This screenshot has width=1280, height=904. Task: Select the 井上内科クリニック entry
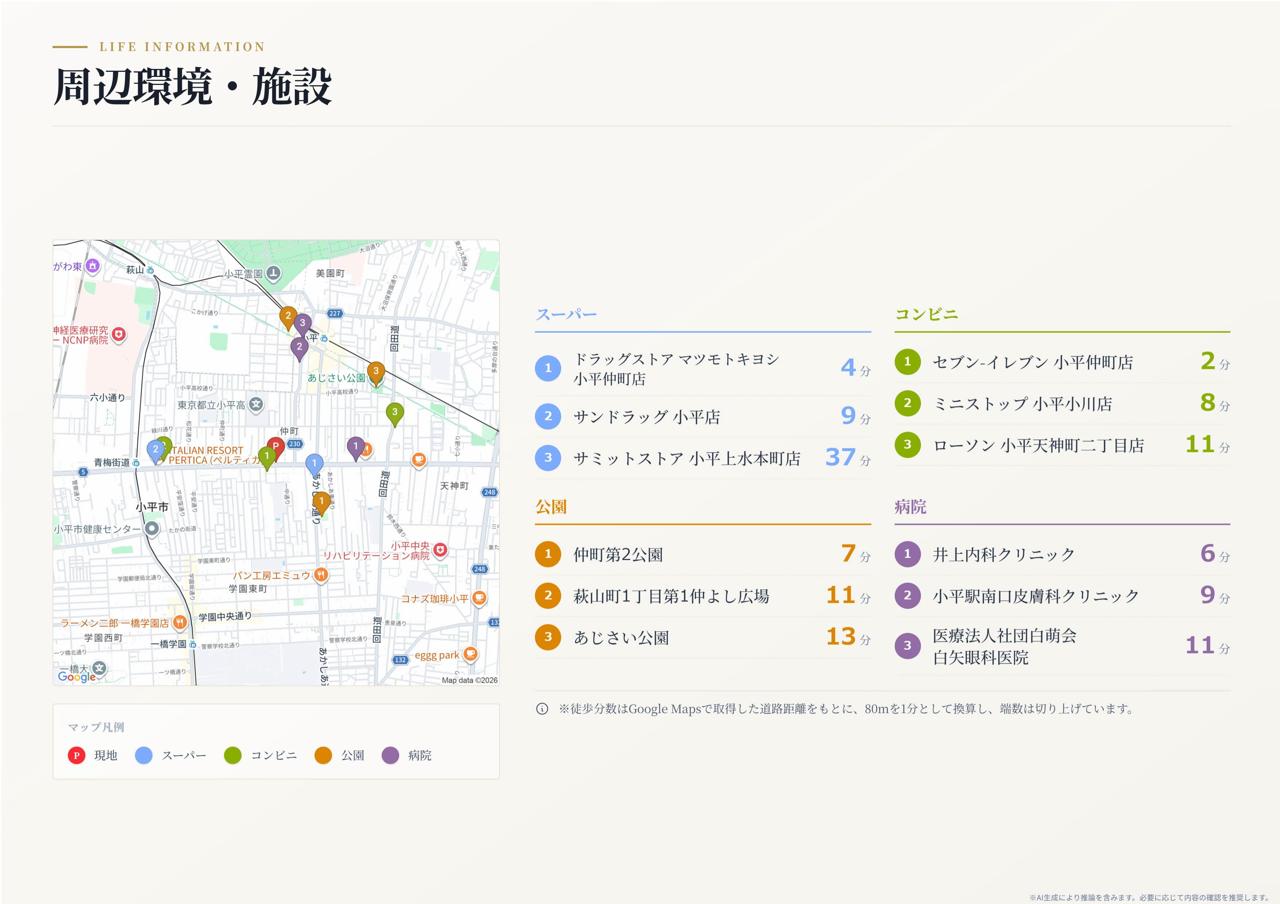click(x=1062, y=554)
